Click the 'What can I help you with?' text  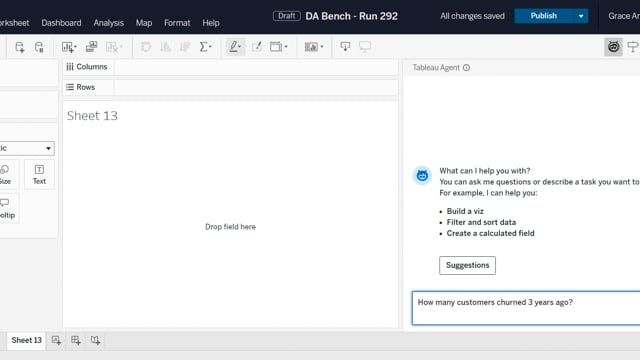(x=485, y=171)
